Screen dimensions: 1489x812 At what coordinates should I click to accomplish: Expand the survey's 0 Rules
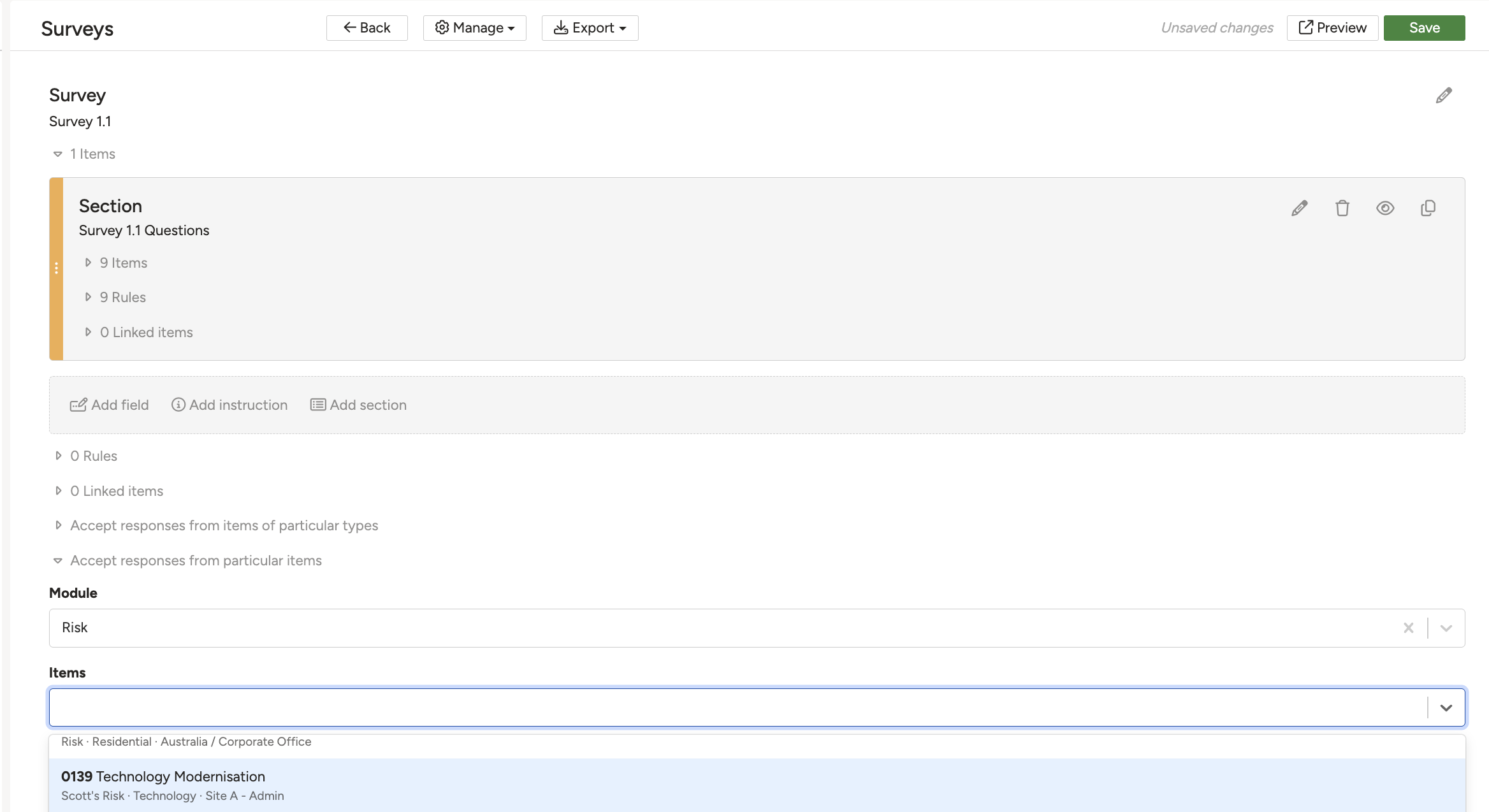pyautogui.click(x=86, y=456)
